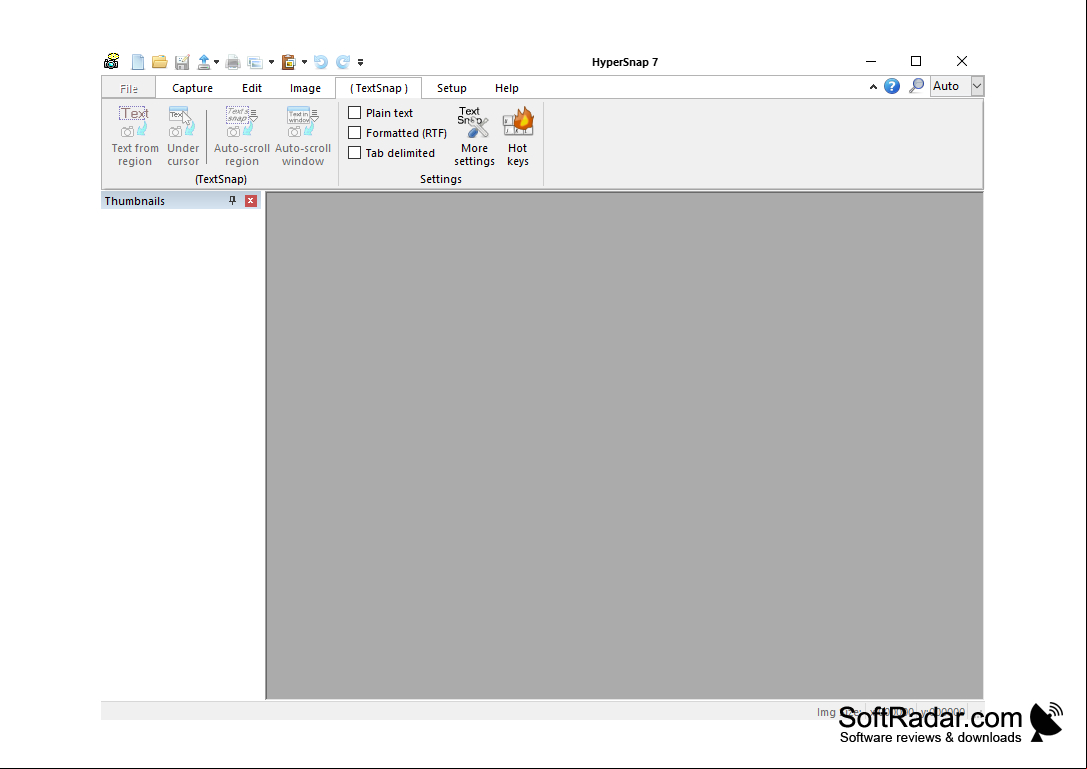
Task: Open the Hot keys settings
Action: point(518,136)
